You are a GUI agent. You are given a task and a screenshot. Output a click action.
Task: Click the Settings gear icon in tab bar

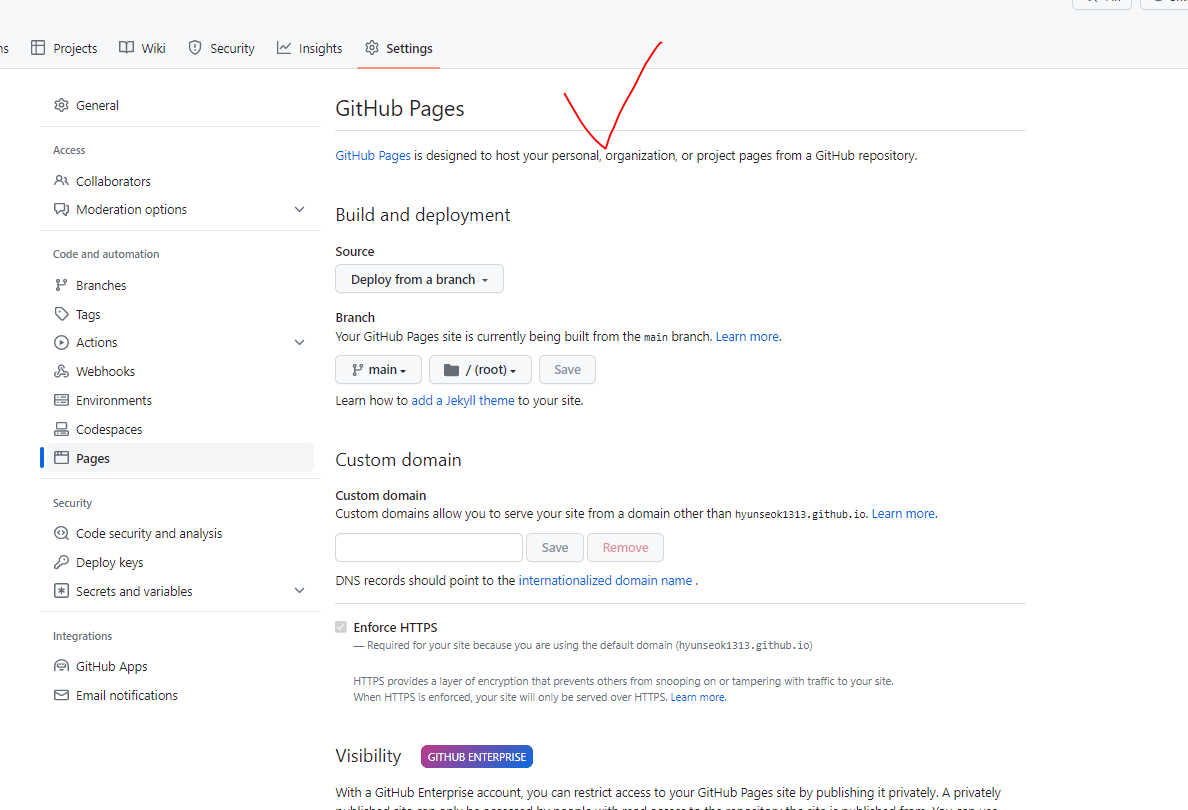pyautogui.click(x=371, y=48)
